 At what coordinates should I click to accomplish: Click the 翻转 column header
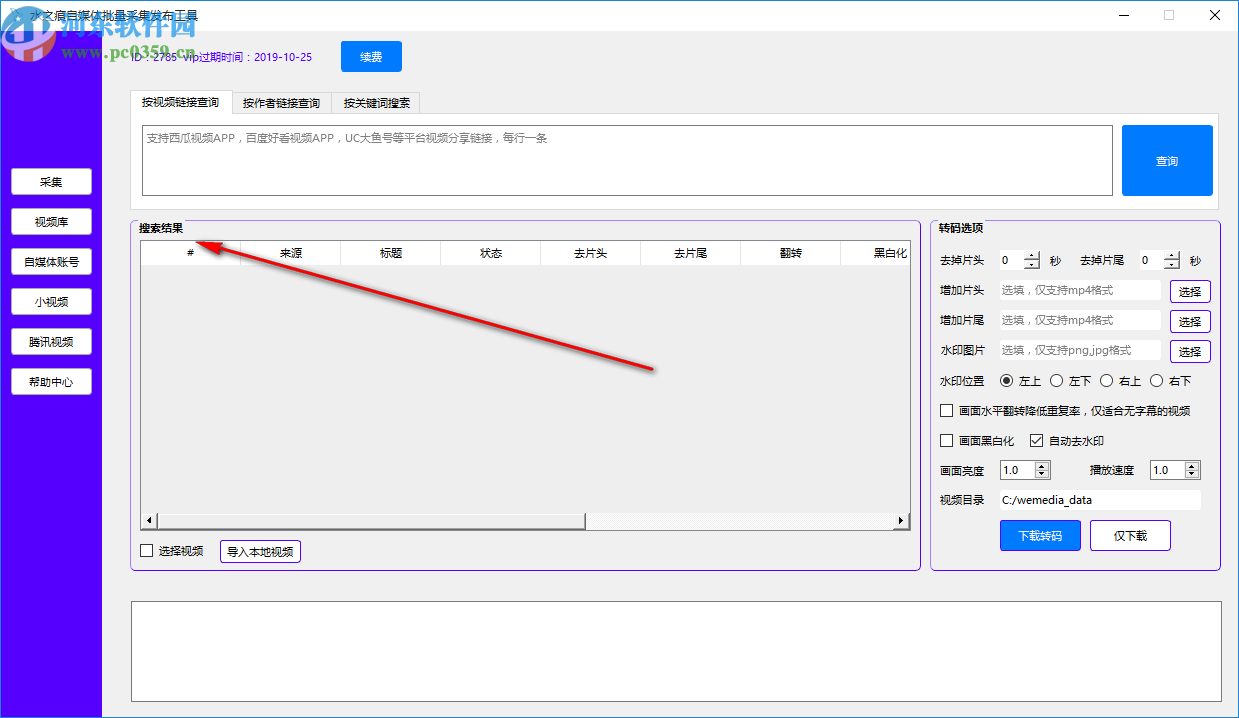[791, 253]
